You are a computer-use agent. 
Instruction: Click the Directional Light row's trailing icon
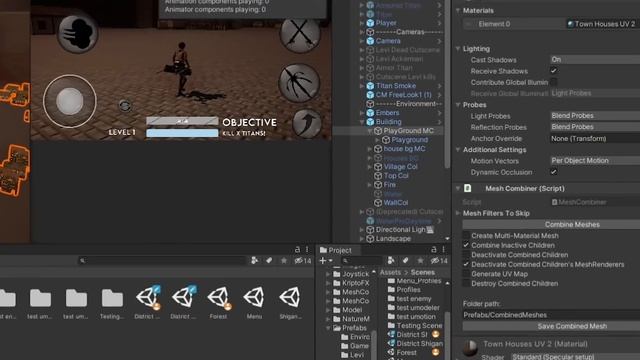430,230
